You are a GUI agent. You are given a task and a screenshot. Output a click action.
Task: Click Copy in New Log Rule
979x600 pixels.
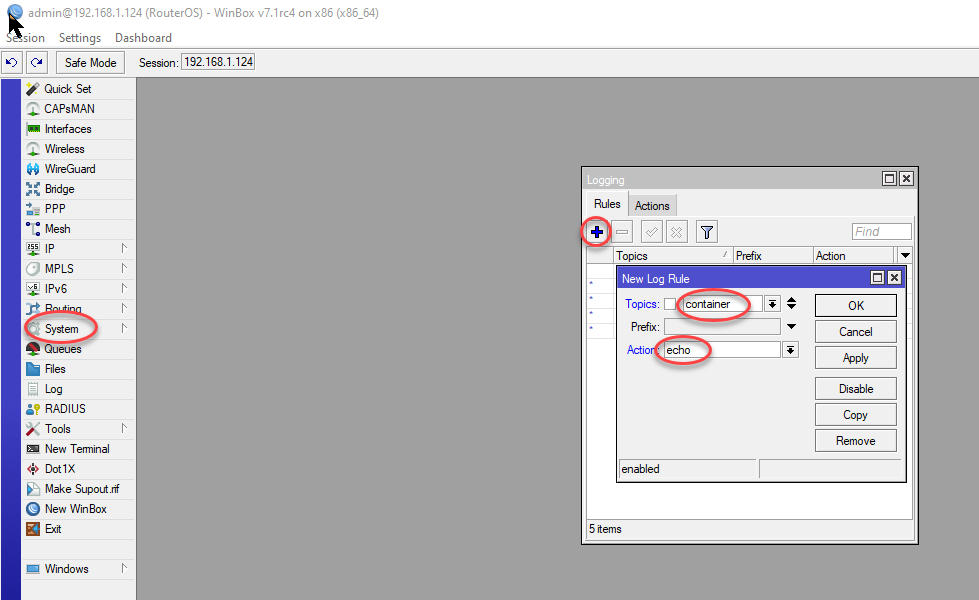pyautogui.click(x=855, y=415)
